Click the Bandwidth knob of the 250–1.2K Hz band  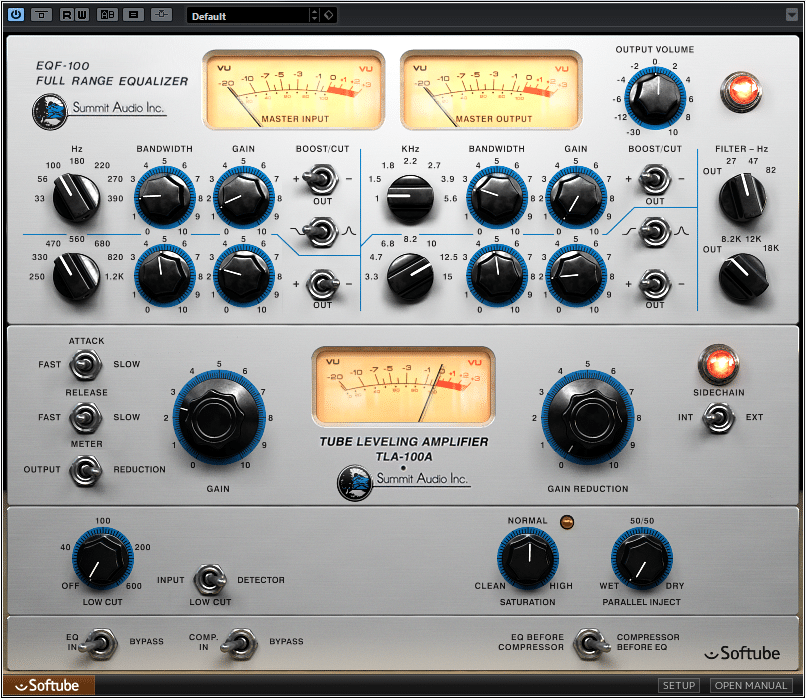coord(164,276)
